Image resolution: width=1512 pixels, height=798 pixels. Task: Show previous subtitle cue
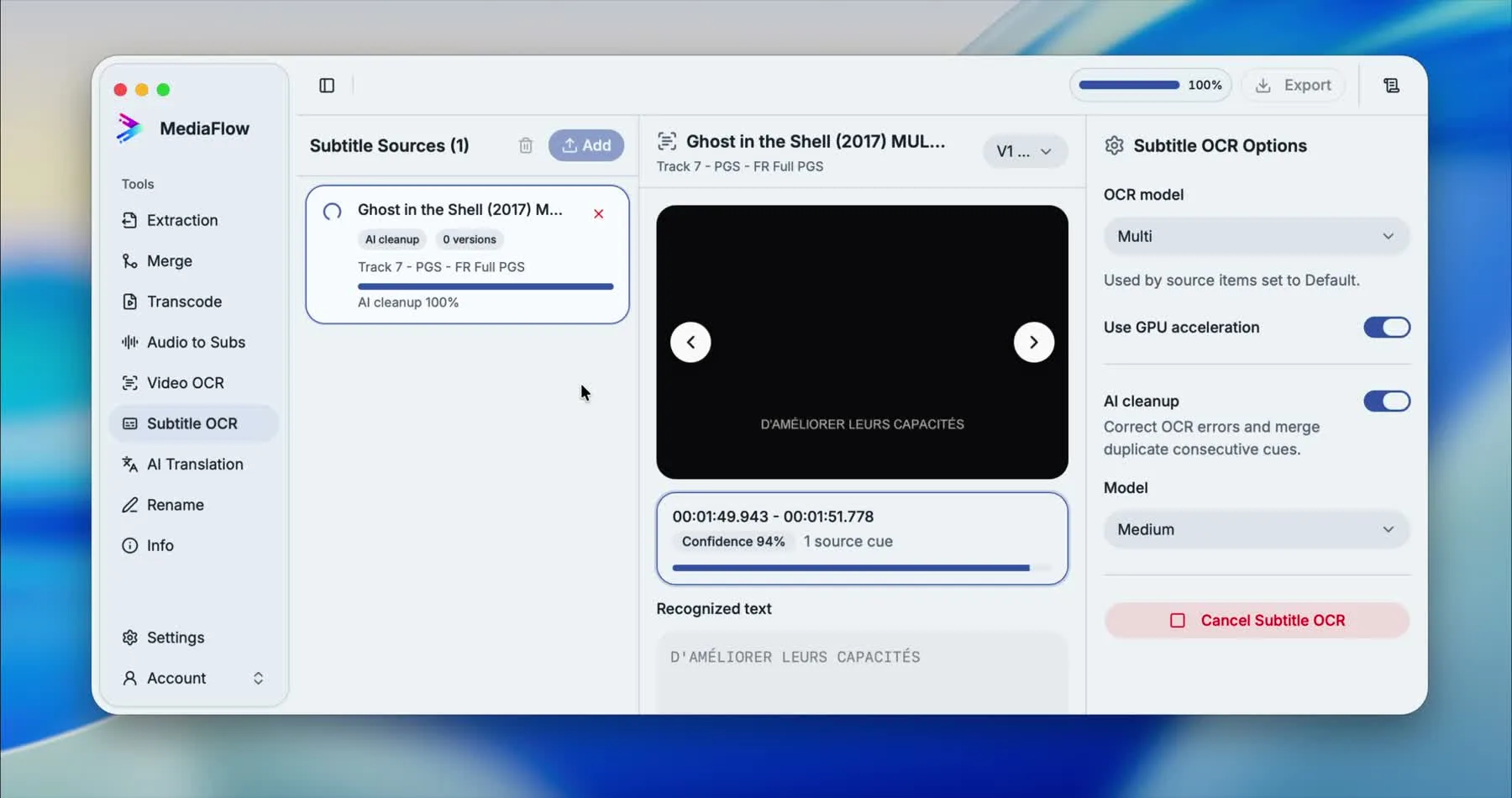pyautogui.click(x=690, y=343)
